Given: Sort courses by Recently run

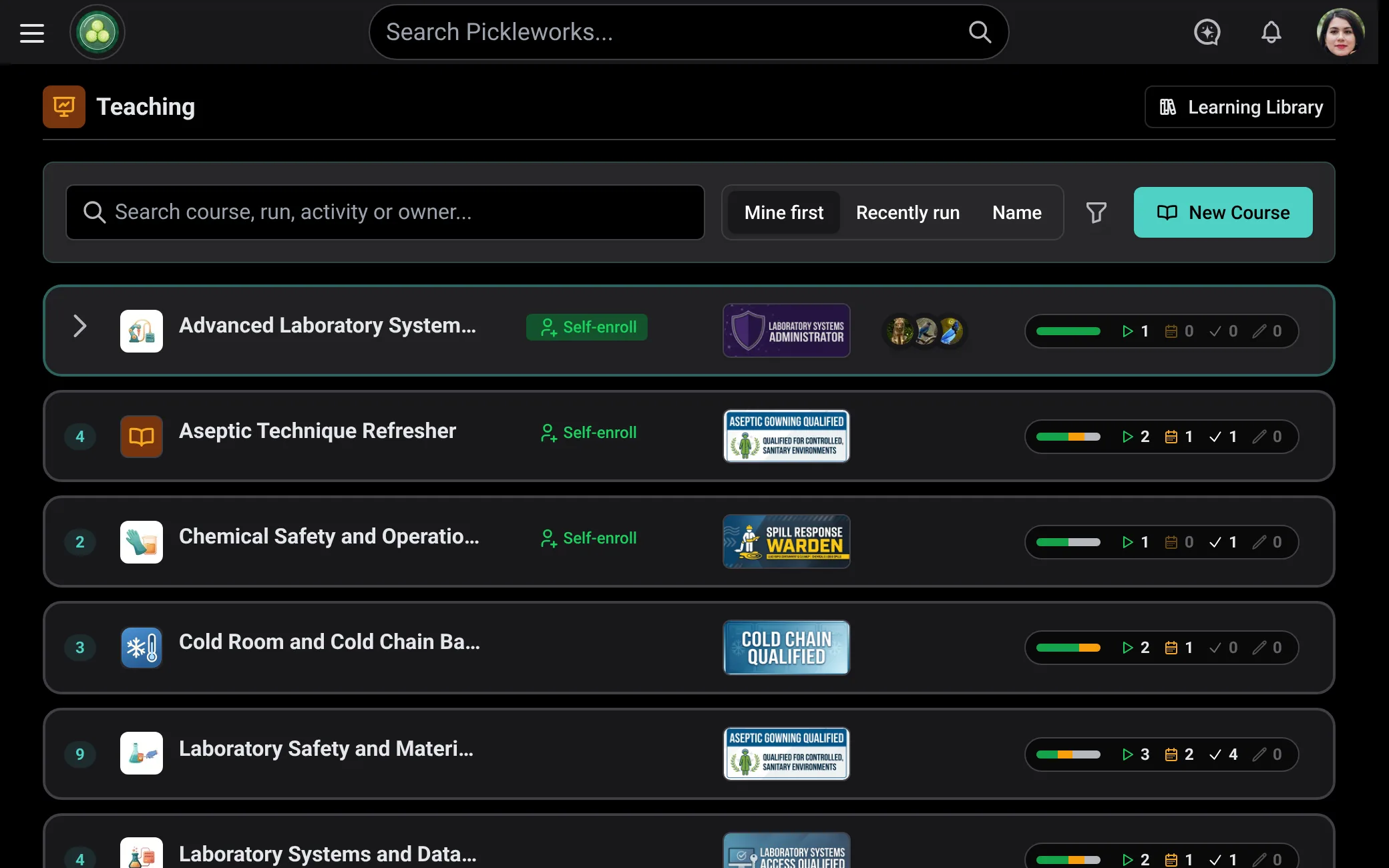Looking at the screenshot, I should point(908,212).
